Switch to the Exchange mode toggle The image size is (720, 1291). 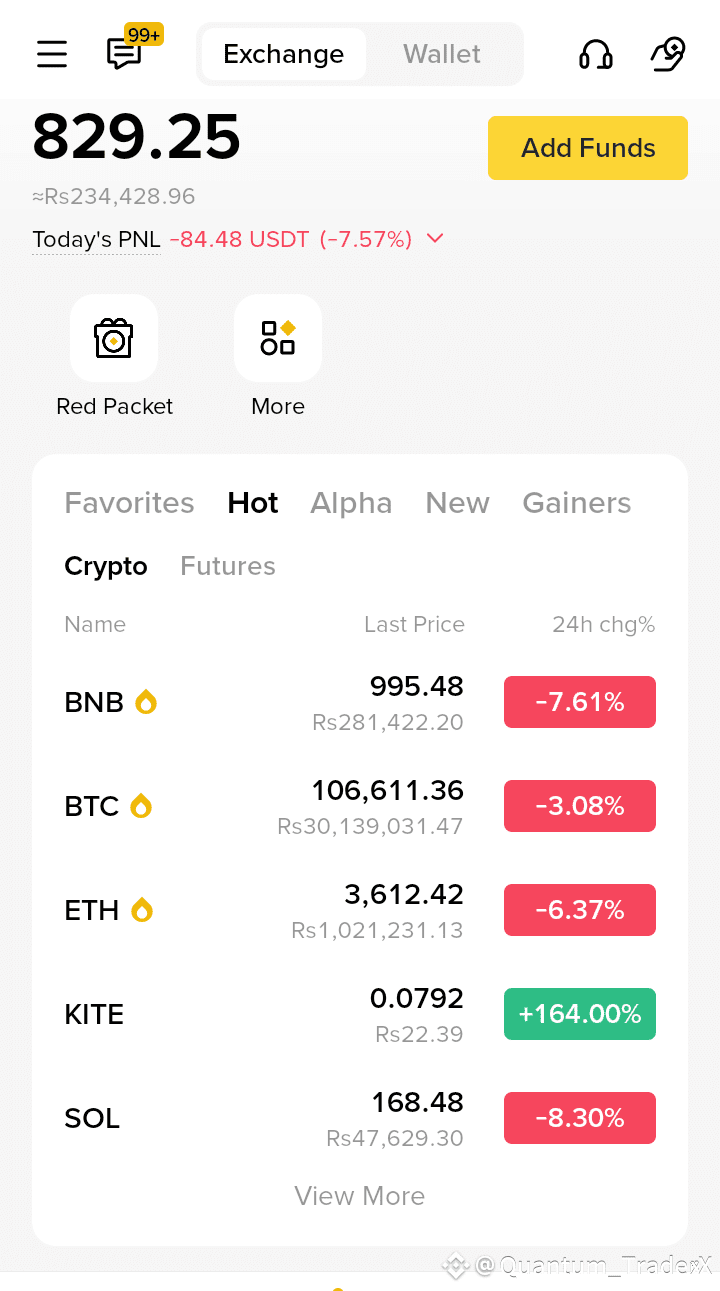point(284,54)
